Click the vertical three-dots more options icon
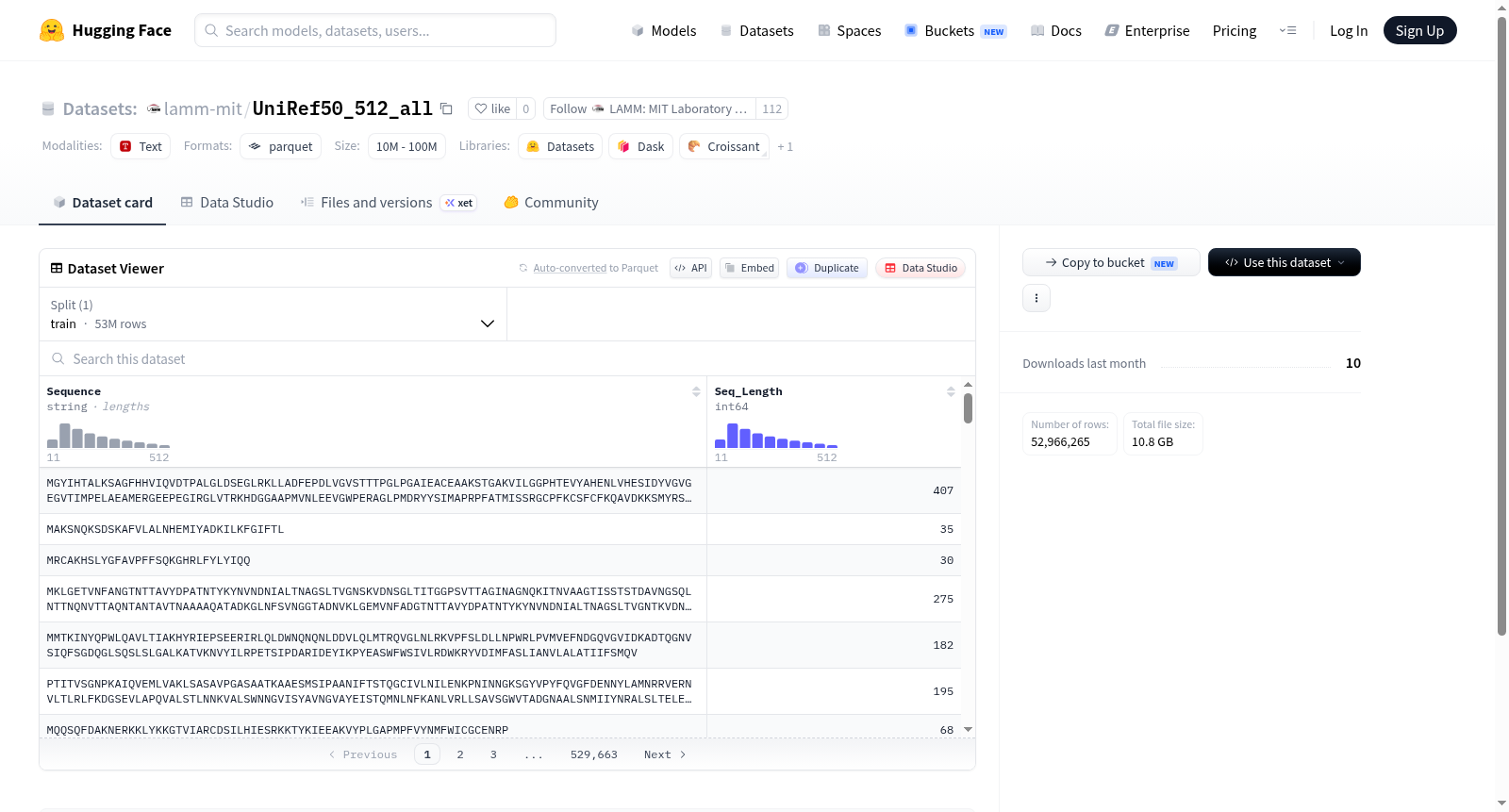 click(x=1036, y=298)
